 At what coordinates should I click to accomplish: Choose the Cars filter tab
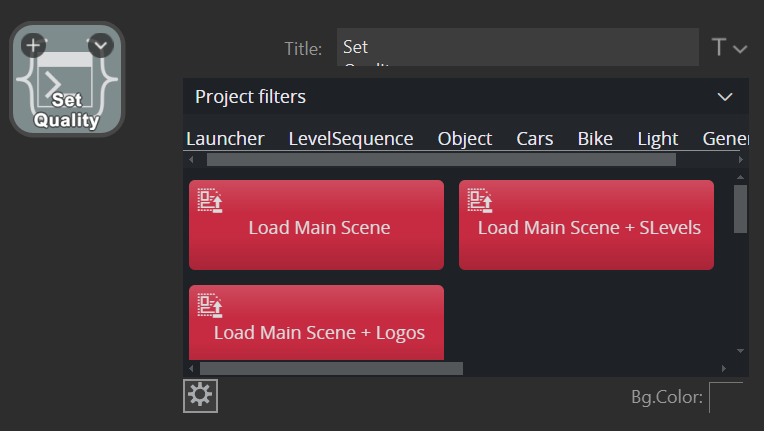pyautogui.click(x=534, y=139)
